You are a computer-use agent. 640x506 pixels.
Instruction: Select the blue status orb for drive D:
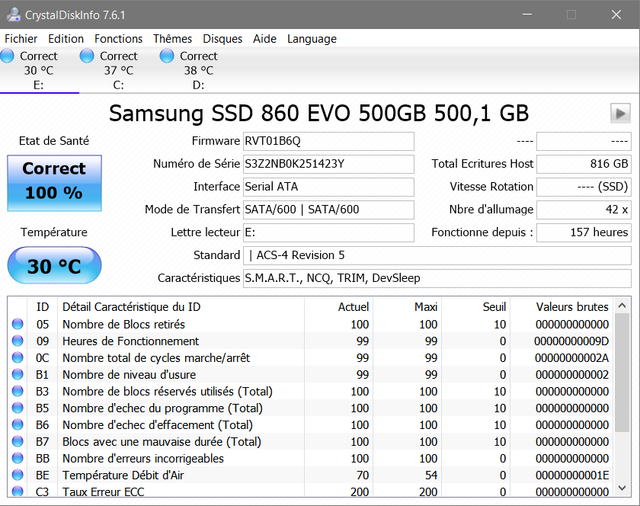coord(167,56)
